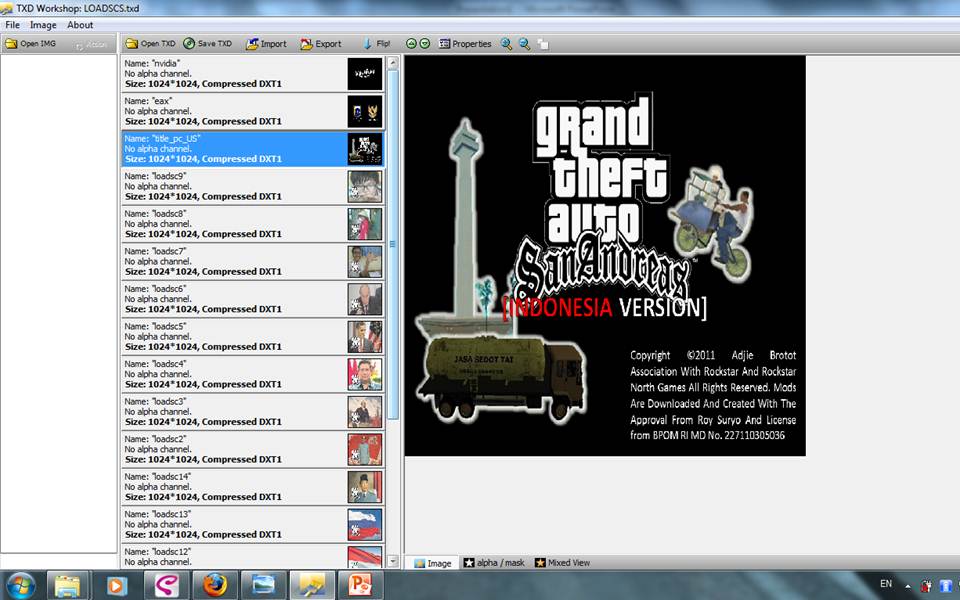Select the "loadsc13" texture entry

(x=253, y=525)
